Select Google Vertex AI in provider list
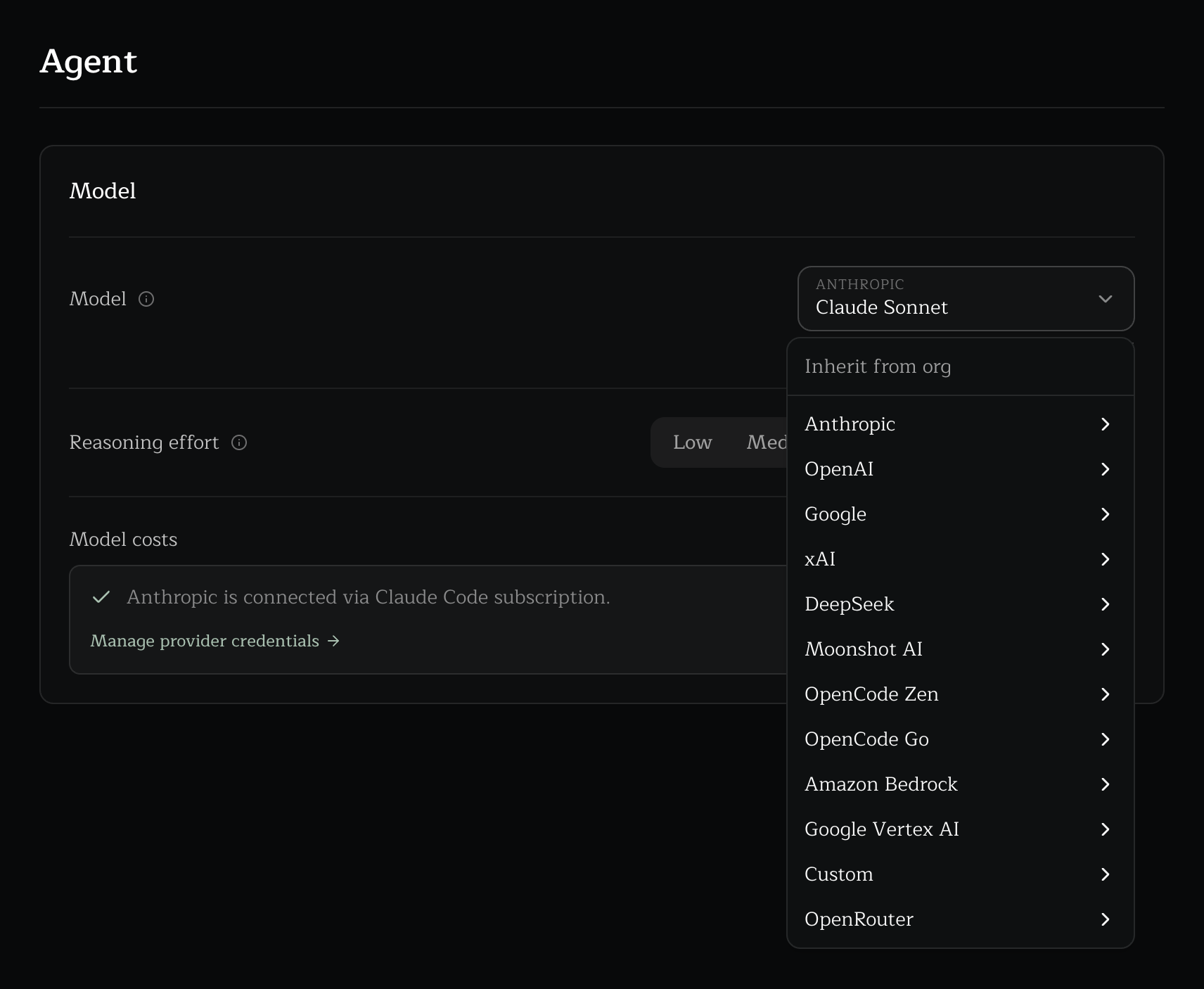Viewport: 1204px width, 989px height. click(x=960, y=829)
